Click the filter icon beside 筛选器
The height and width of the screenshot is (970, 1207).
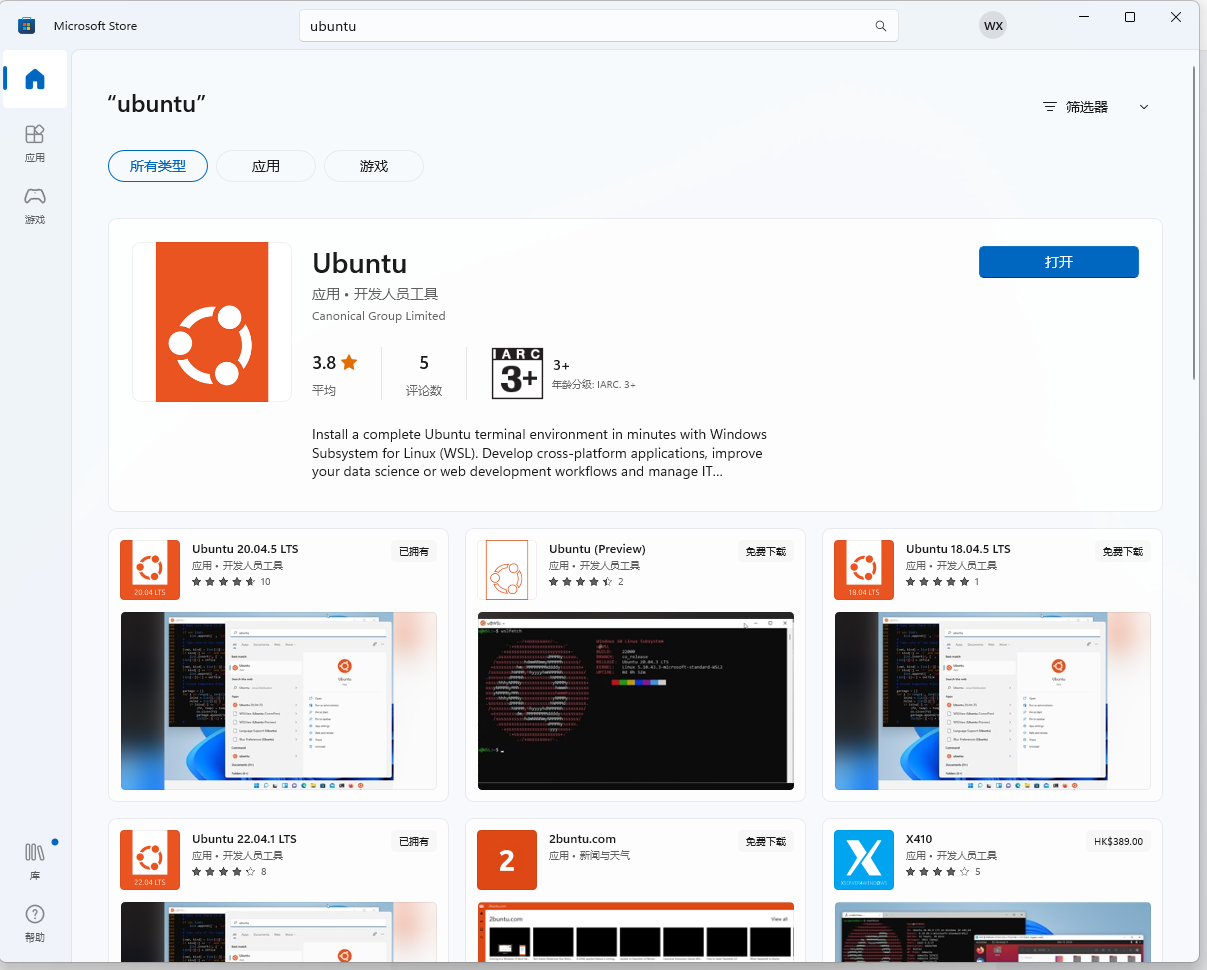coord(1049,107)
